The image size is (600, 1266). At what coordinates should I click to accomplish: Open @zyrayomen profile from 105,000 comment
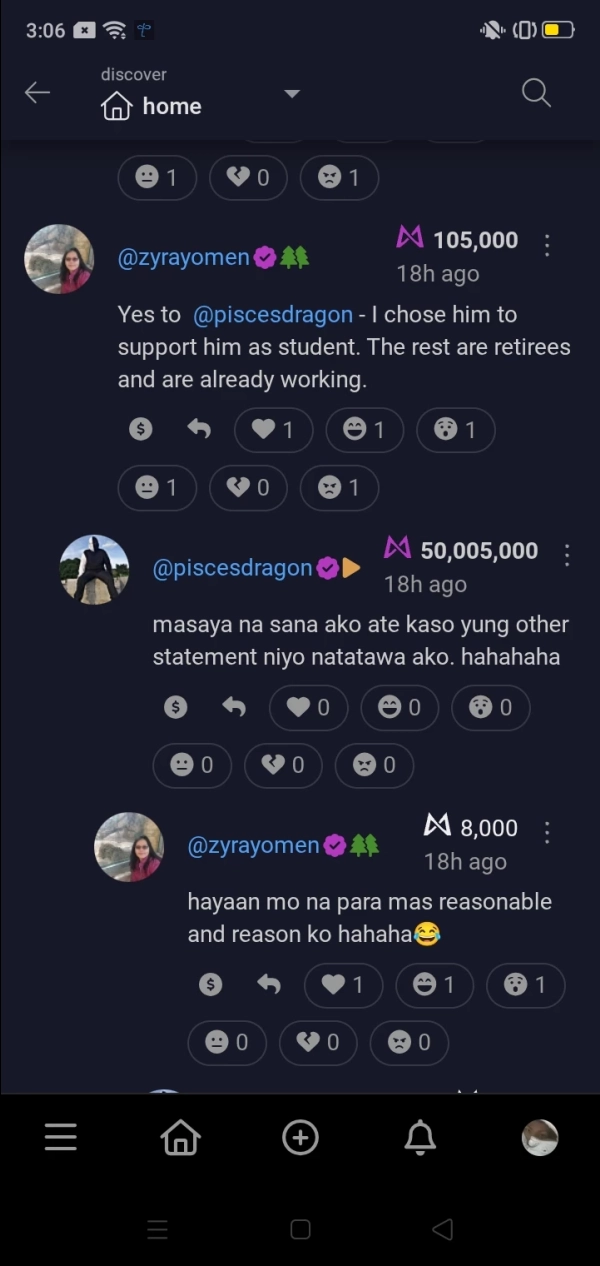point(183,257)
